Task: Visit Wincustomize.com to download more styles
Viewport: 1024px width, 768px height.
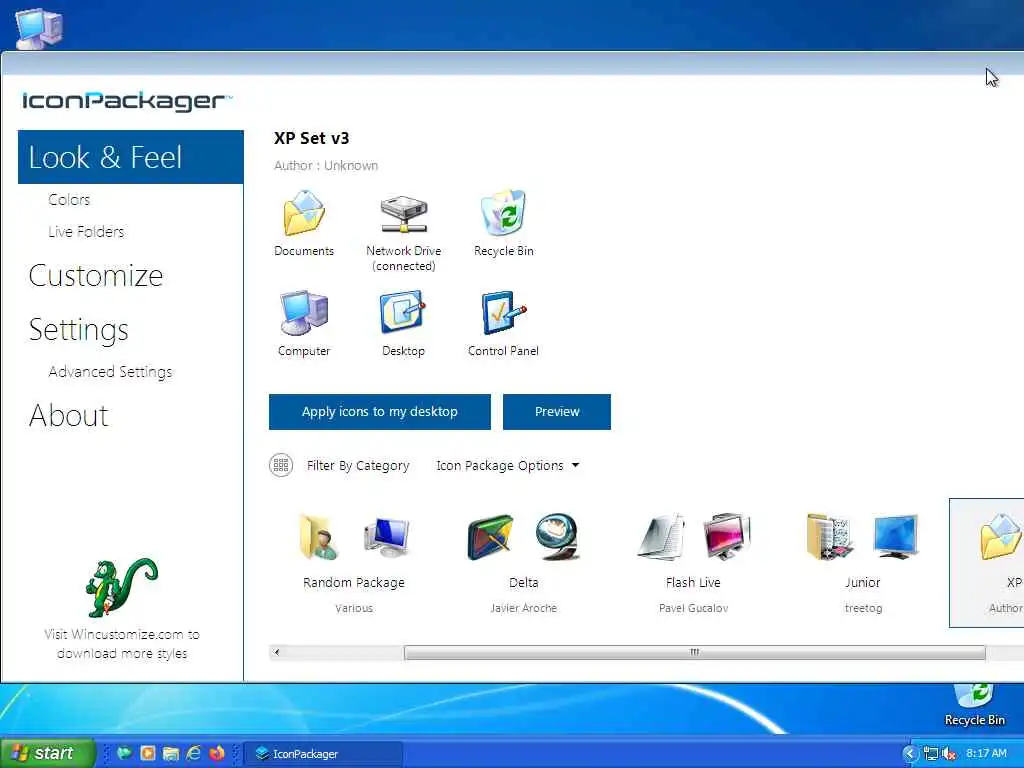Action: 122,644
